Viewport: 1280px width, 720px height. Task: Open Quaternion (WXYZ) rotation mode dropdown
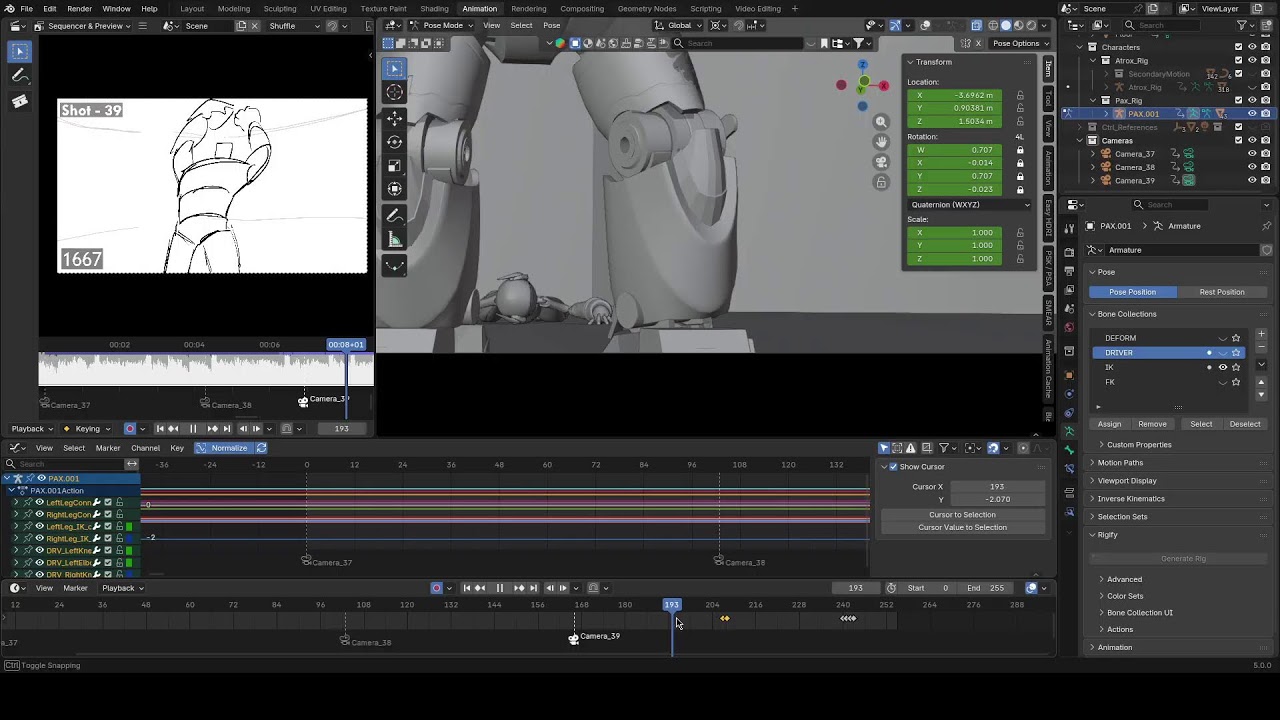click(x=968, y=204)
